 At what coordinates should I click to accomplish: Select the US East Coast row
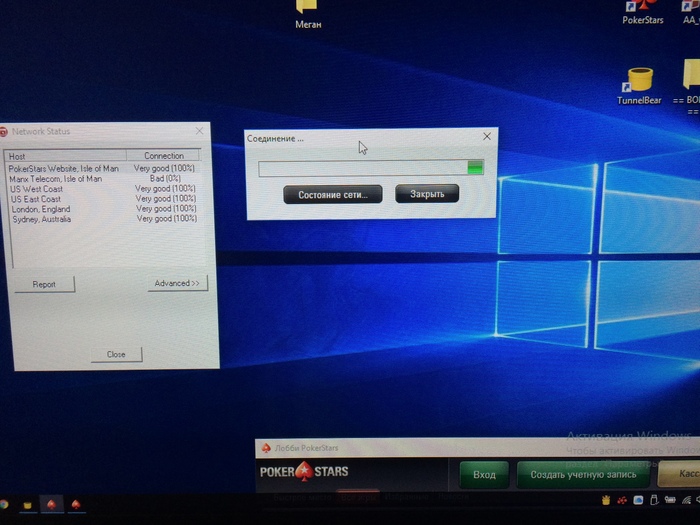click(102, 199)
